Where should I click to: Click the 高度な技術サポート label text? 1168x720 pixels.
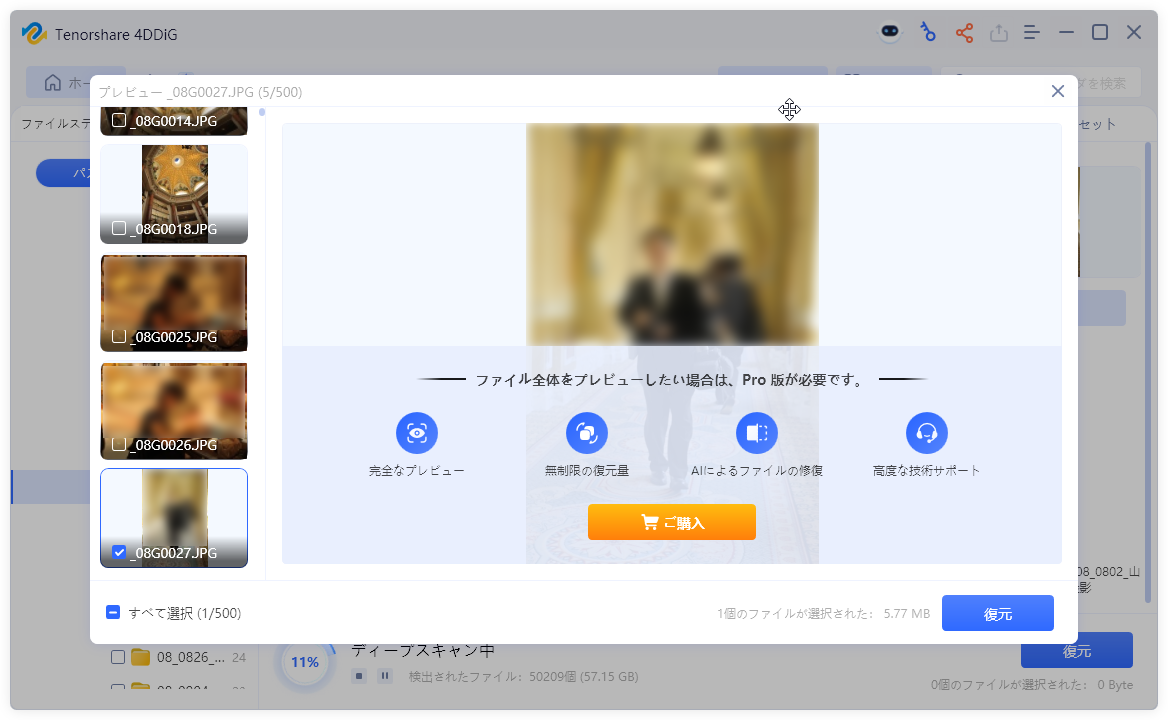point(927,471)
